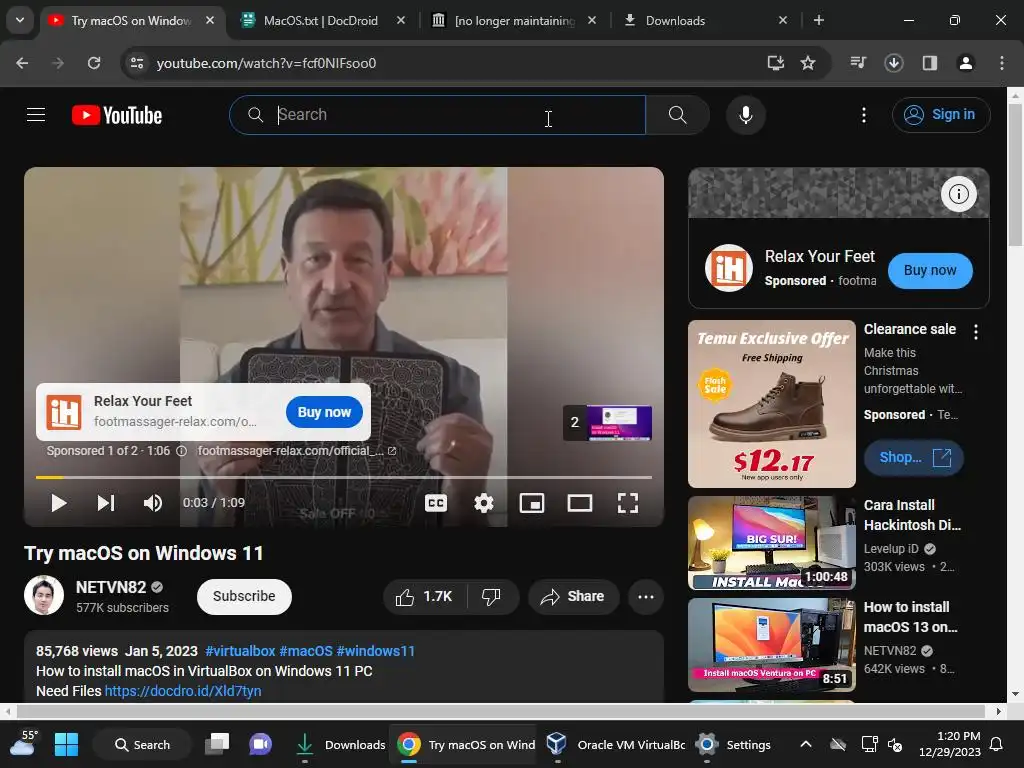
Task: Start voice search with microphone icon
Action: (x=745, y=115)
